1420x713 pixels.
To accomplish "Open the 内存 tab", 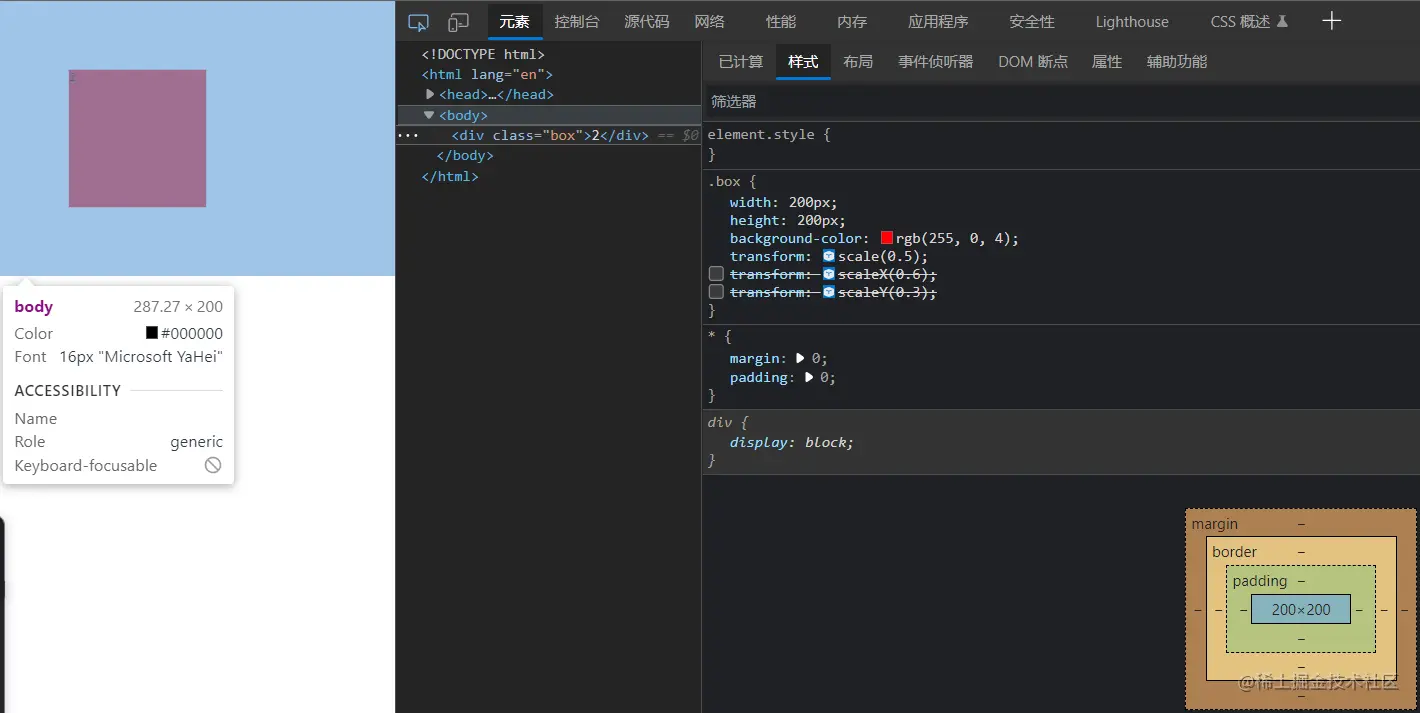I will (852, 21).
